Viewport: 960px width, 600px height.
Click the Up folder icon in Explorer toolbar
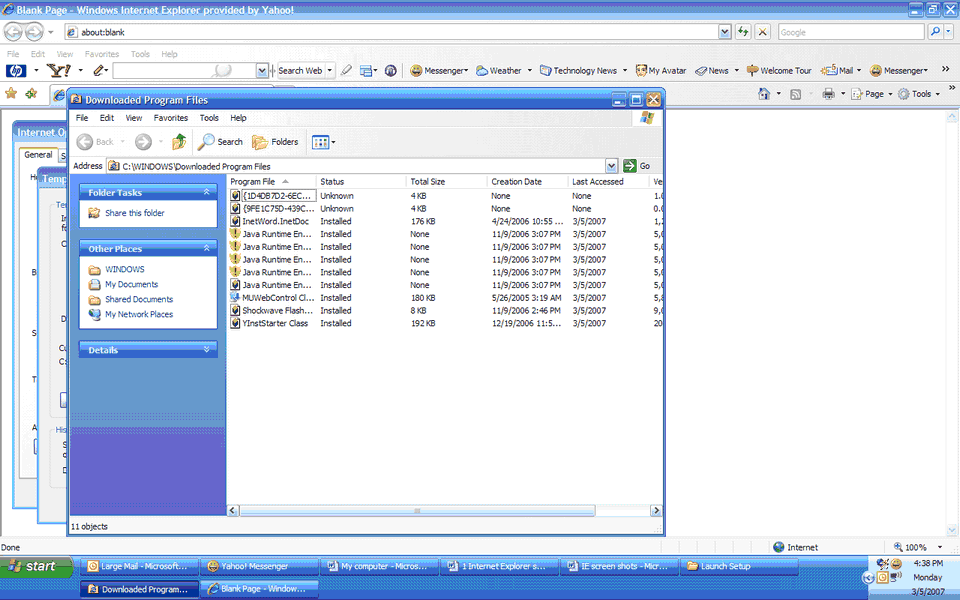[x=179, y=142]
